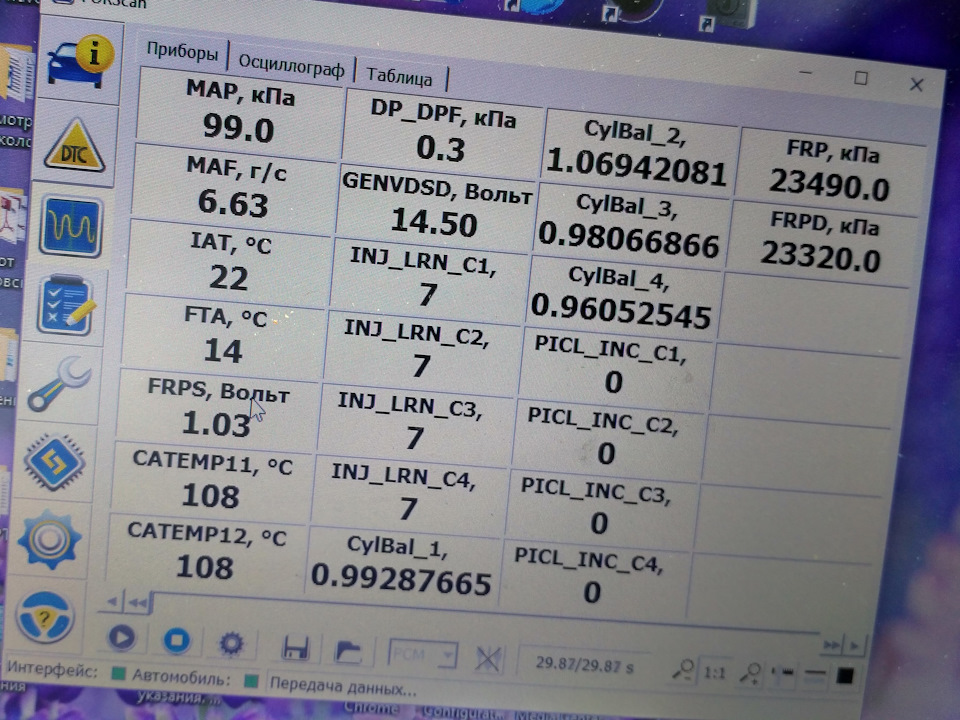The width and height of the screenshot is (960, 720).
Task: Click the 1:1 zoom reset button
Action: 714,673
